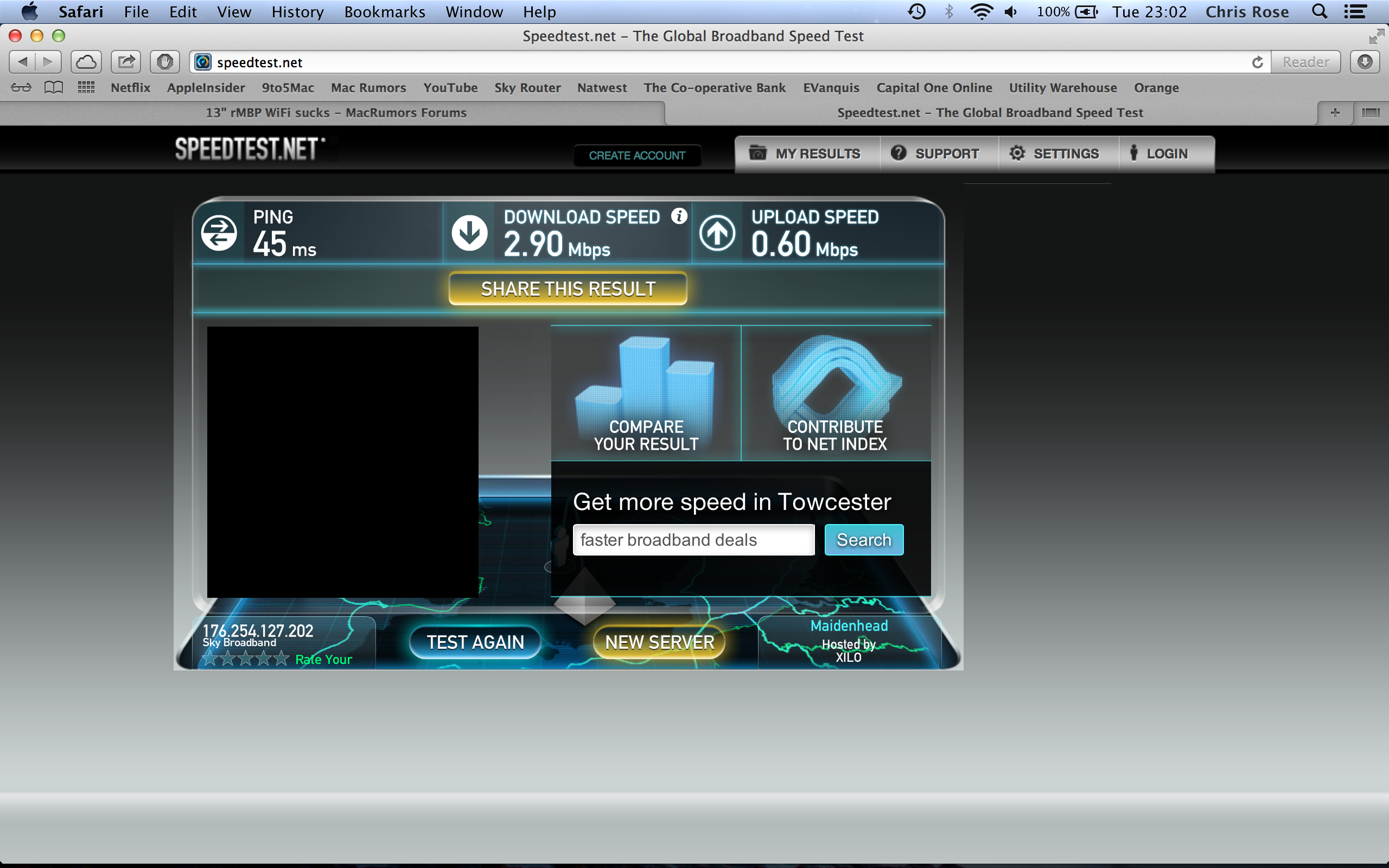
Task: Open the AppleInsider bookmark
Action: tap(206, 88)
